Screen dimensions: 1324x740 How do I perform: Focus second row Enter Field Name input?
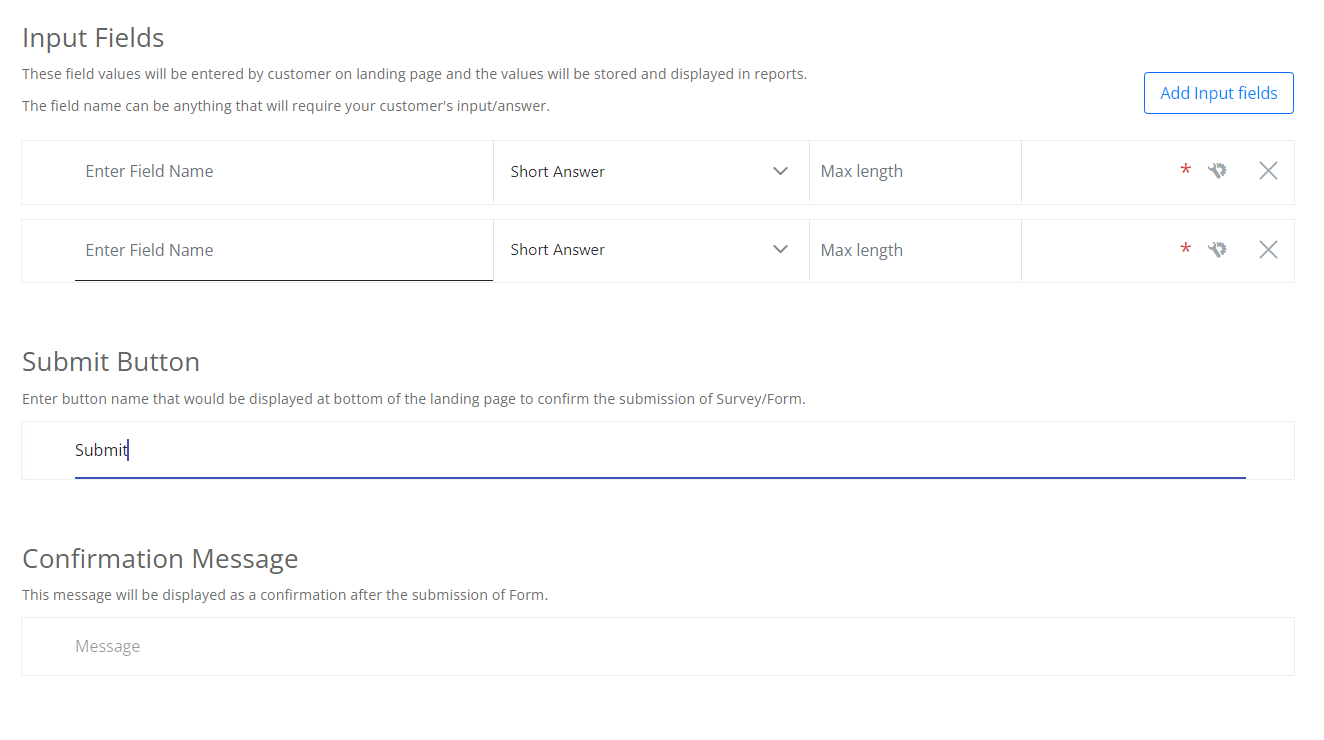284,251
